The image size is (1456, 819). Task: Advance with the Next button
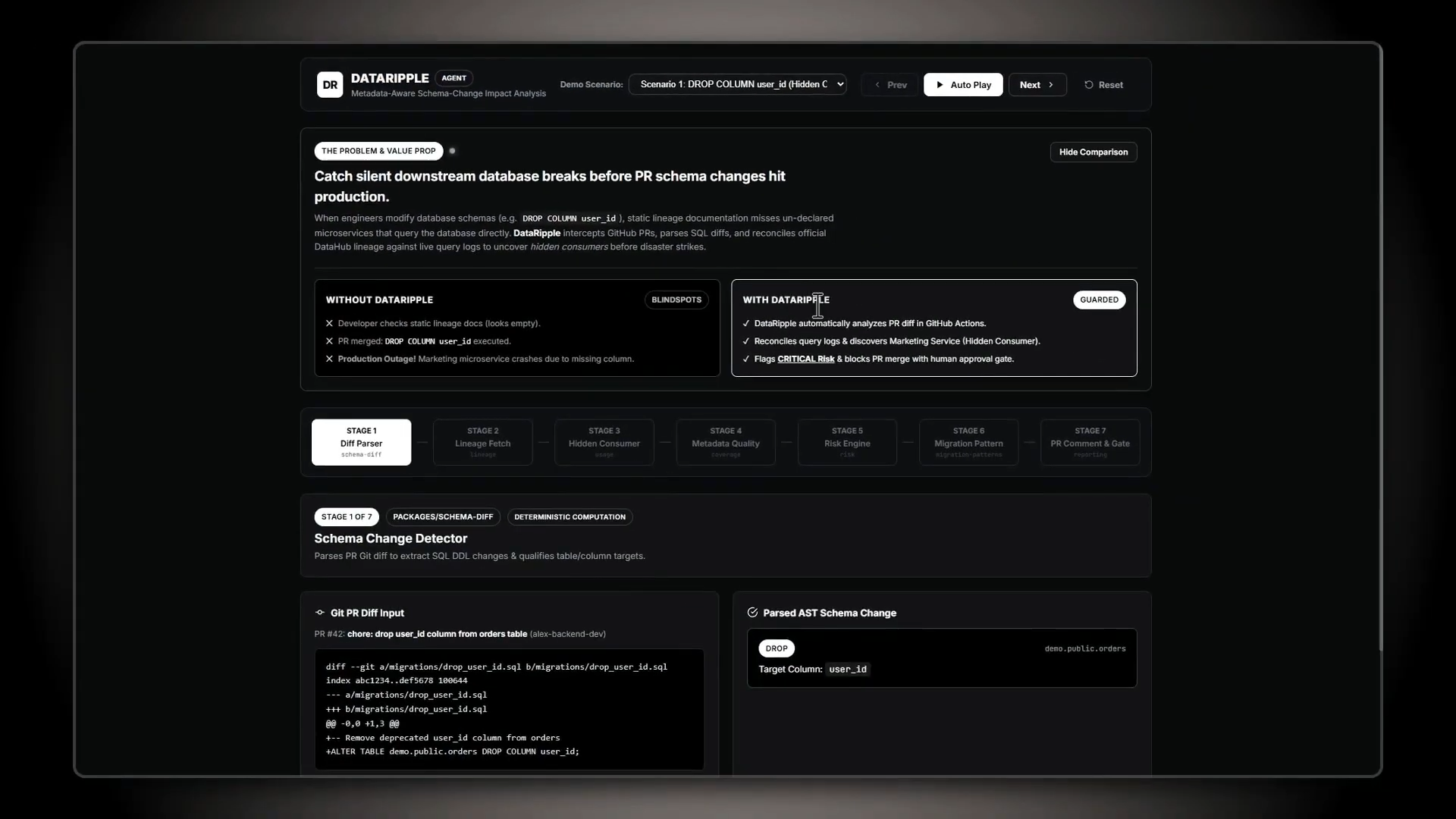click(x=1037, y=85)
